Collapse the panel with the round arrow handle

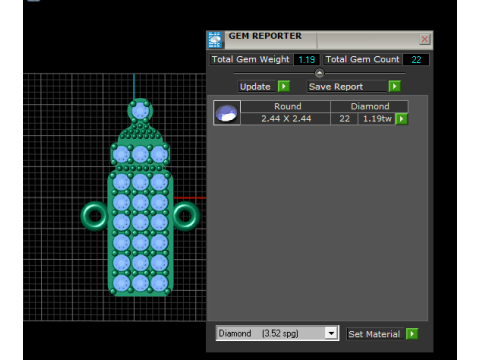tap(319, 73)
